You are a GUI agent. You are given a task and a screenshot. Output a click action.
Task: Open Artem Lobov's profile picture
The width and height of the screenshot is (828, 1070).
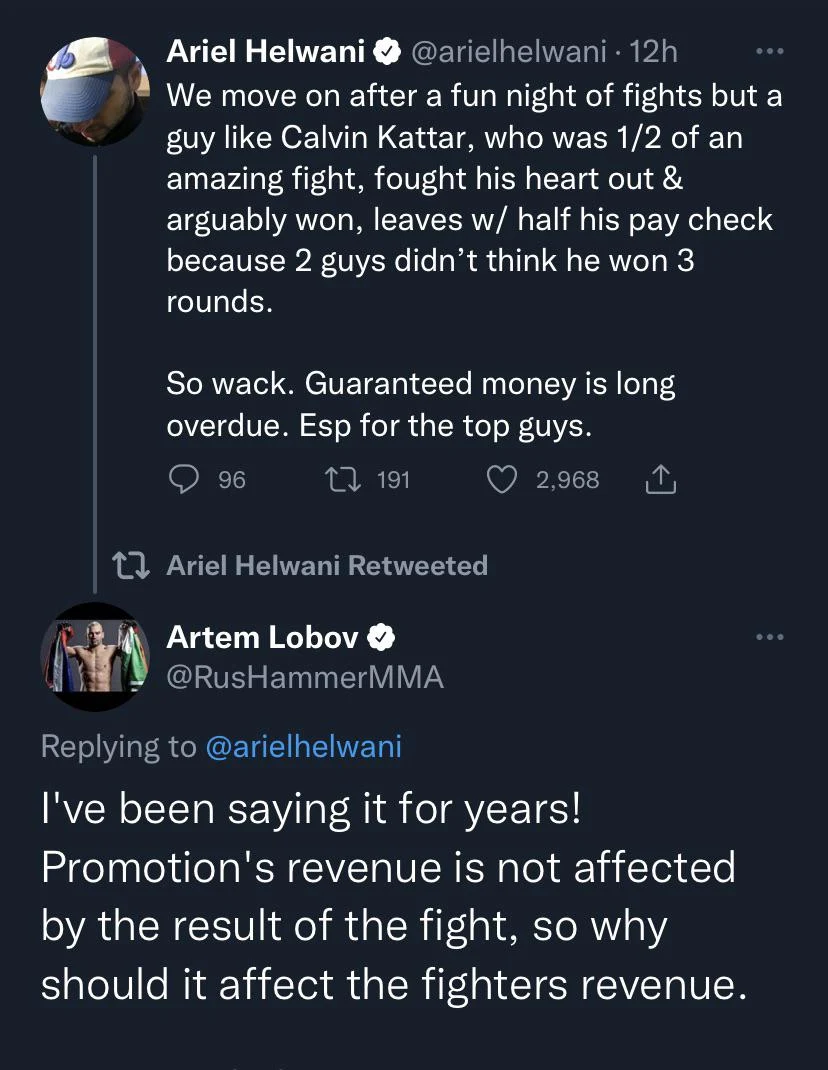click(95, 657)
